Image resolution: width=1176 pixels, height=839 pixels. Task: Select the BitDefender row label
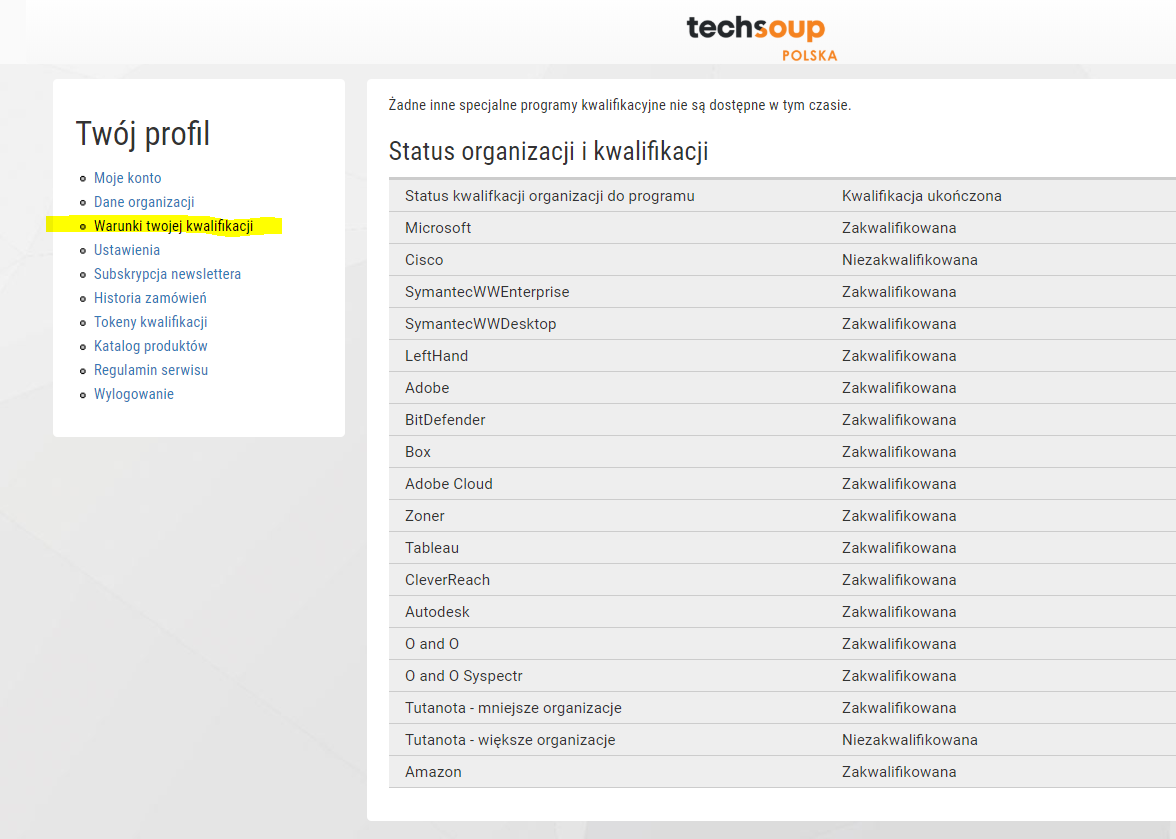445,420
